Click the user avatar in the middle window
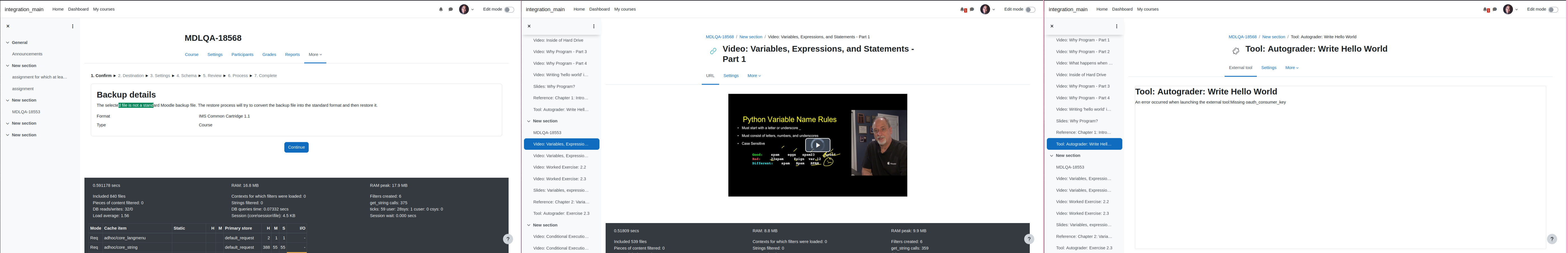The image size is (1568, 253). click(985, 9)
